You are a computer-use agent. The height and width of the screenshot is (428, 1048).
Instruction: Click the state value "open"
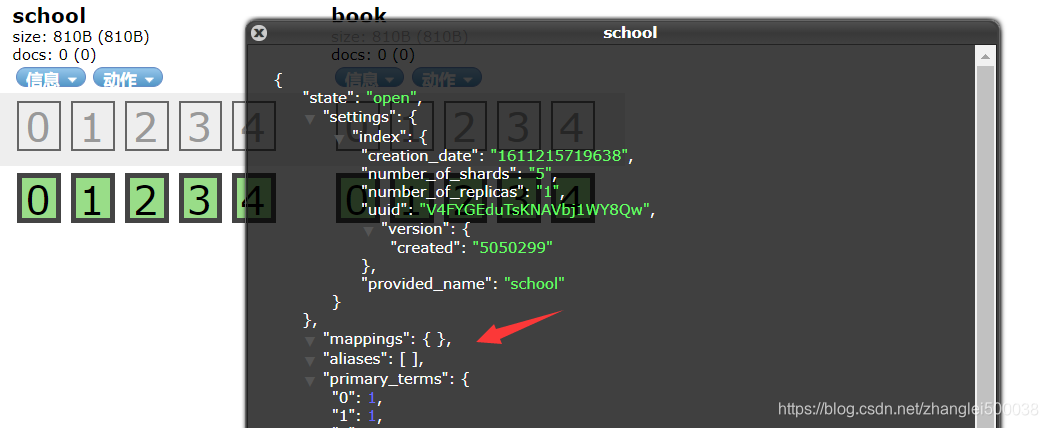[392, 98]
